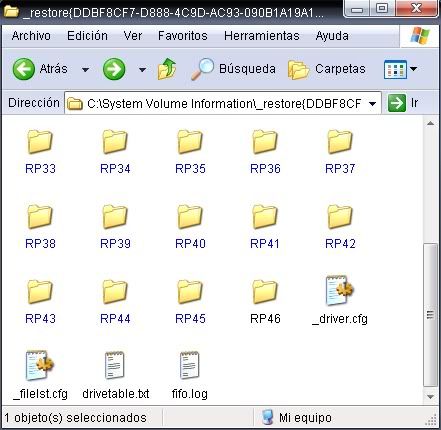The height and width of the screenshot is (430, 441).
Task: Go up one folder level icon
Action: 167,69
